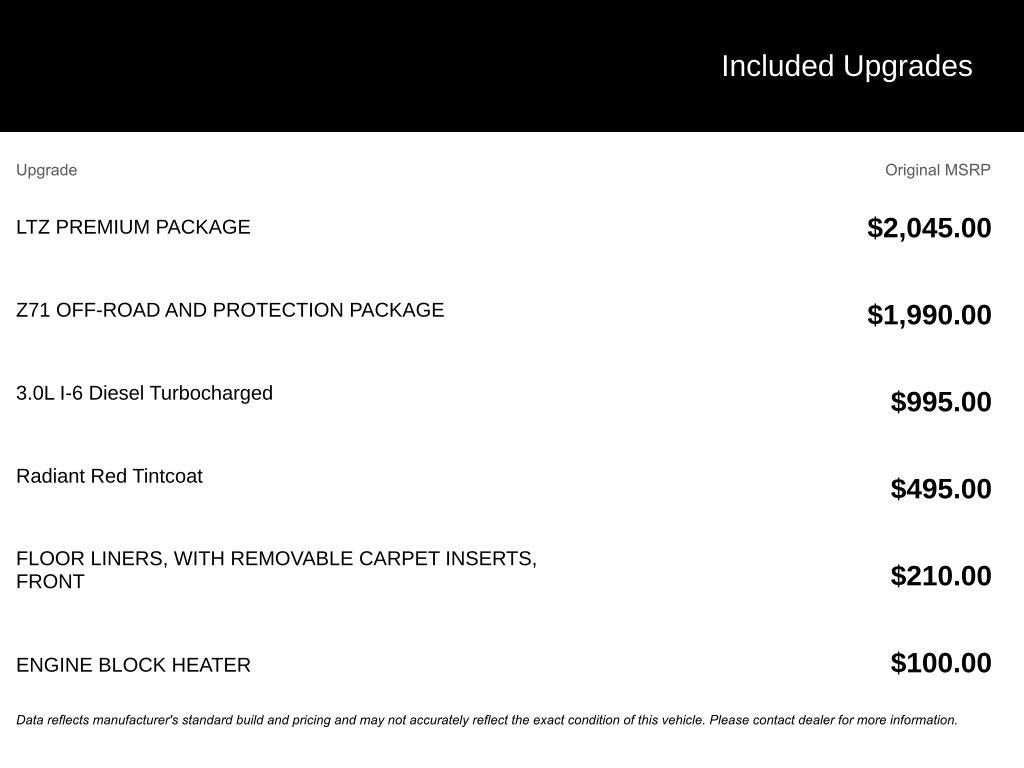
Task: Click the $210.00 price
Action: click(x=940, y=576)
